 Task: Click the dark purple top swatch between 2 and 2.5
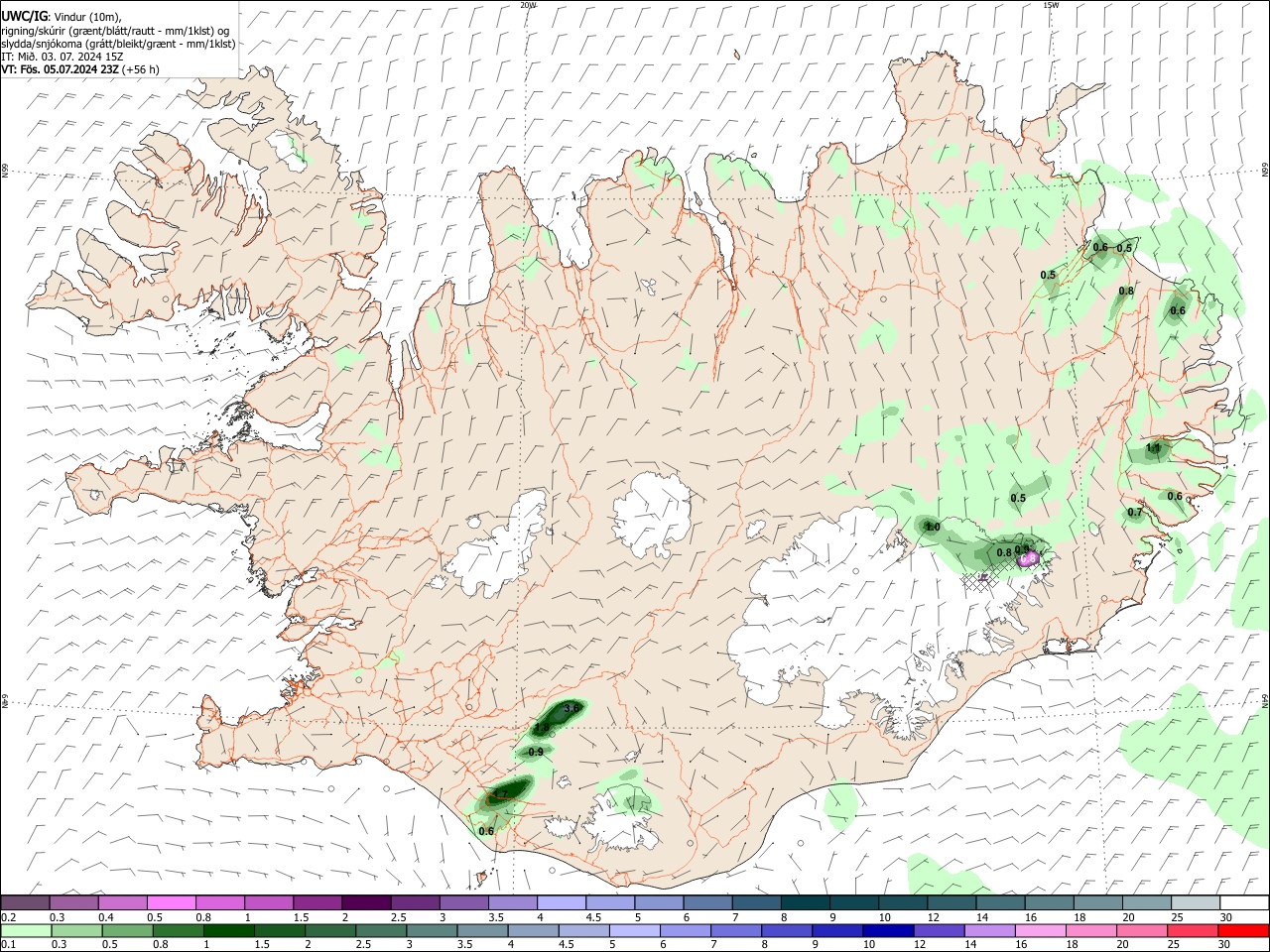coord(366,902)
